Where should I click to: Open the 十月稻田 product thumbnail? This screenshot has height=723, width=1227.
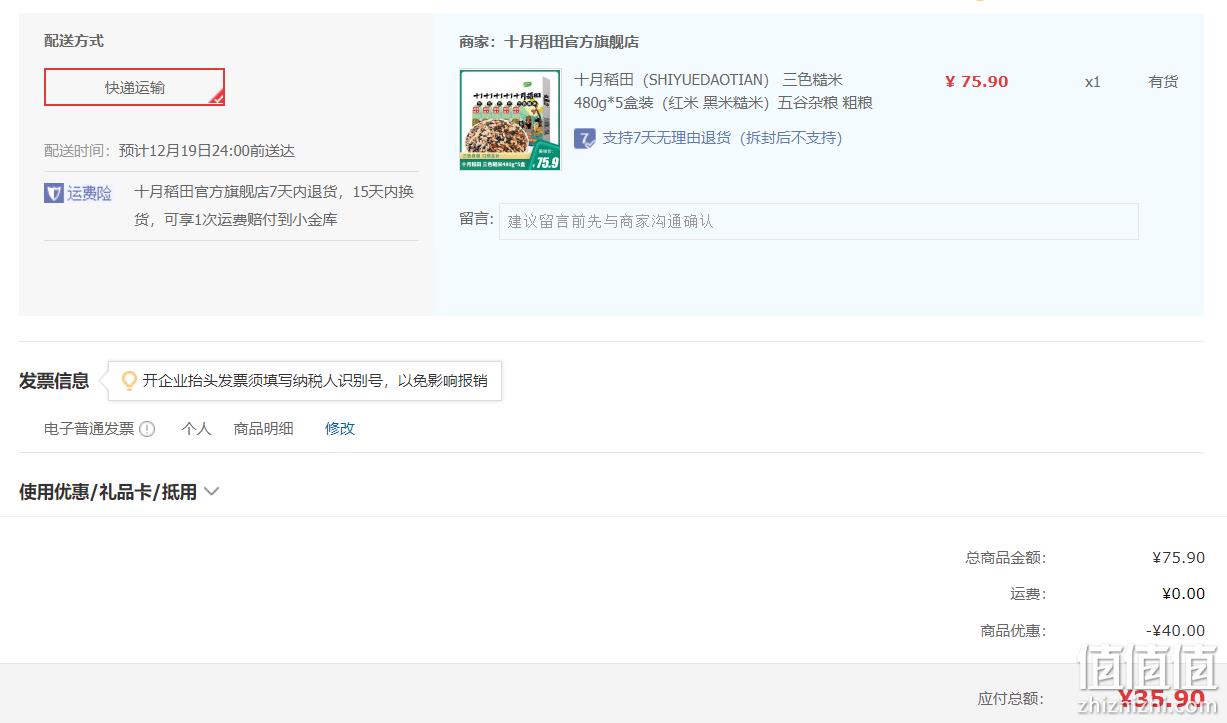pos(510,120)
